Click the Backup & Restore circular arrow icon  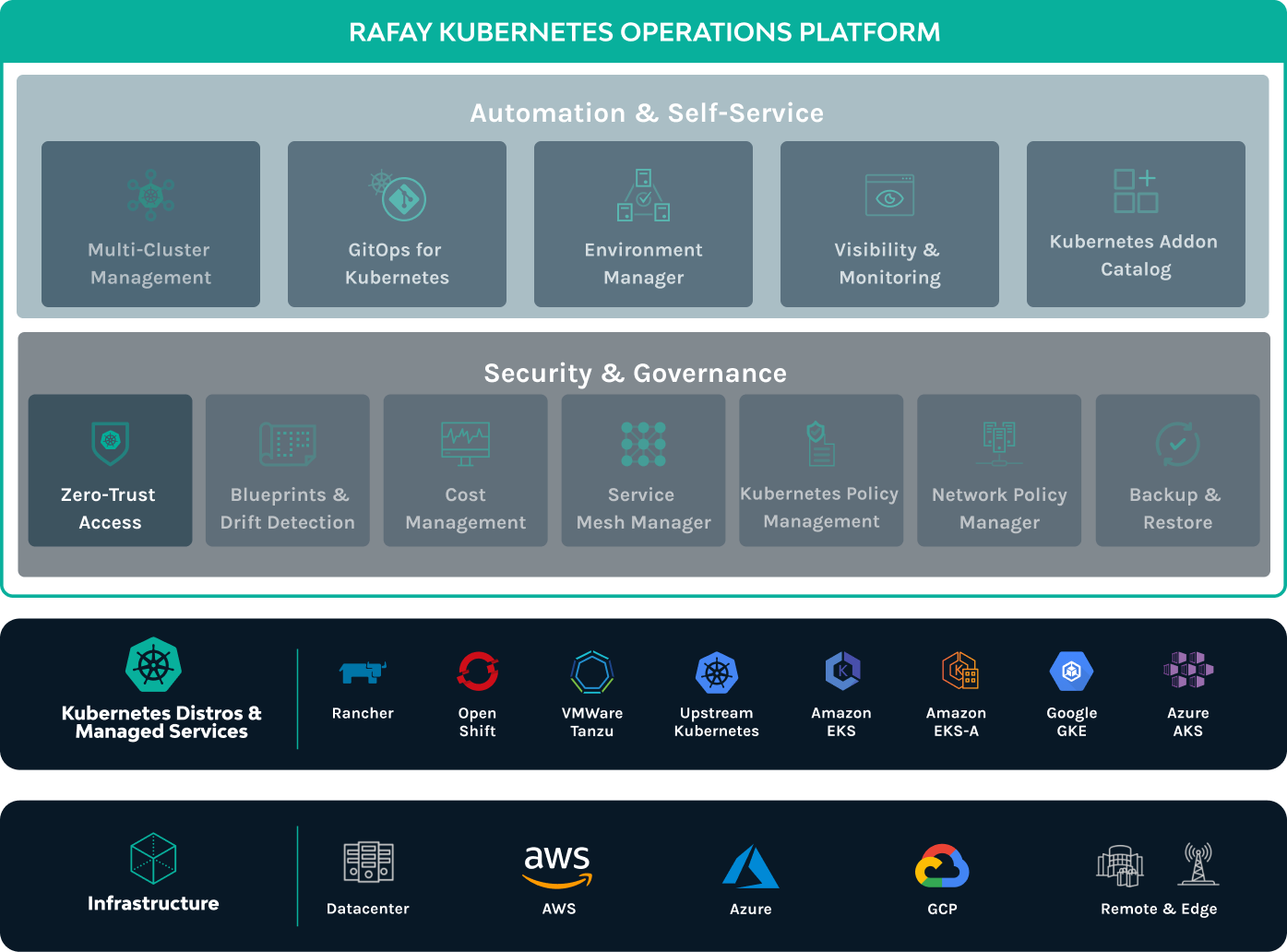(1178, 444)
